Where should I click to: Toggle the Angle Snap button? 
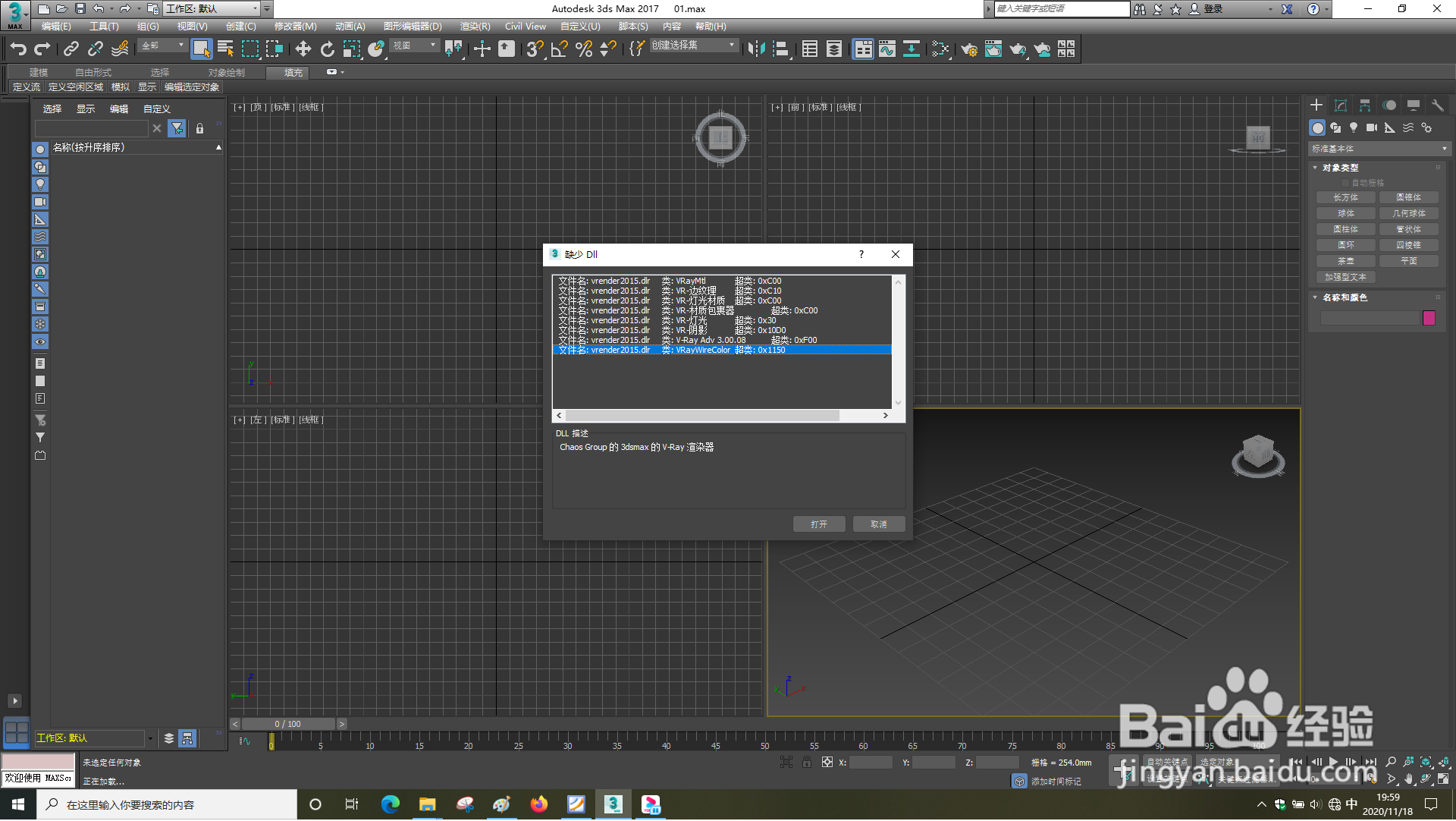click(x=560, y=49)
